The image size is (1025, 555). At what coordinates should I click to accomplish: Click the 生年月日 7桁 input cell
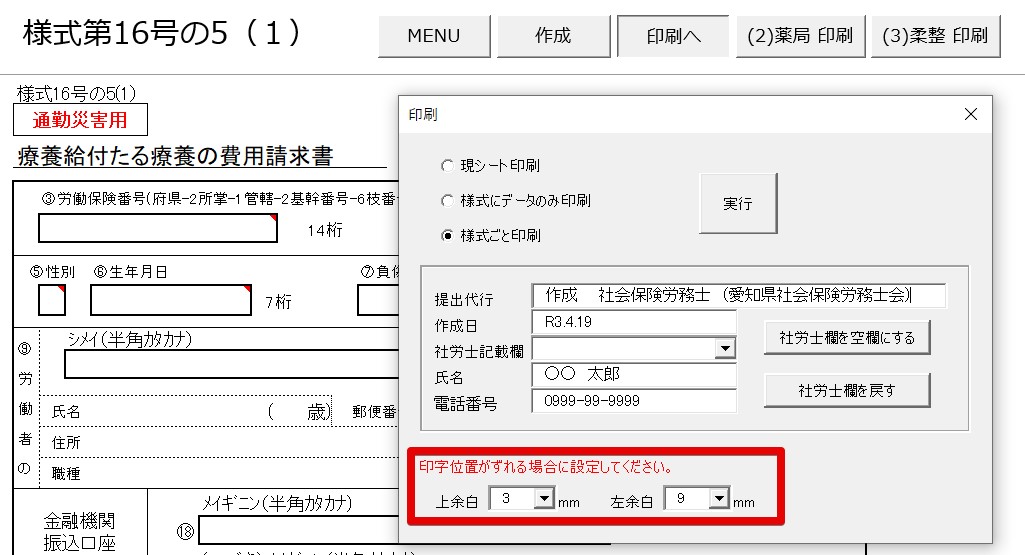(x=171, y=300)
